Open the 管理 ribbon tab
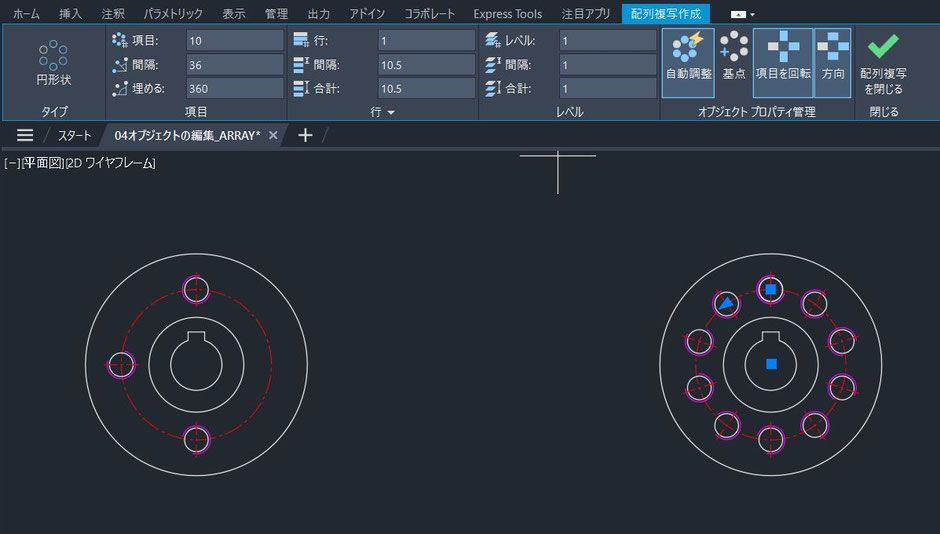Screen dimensions: 940x534 coord(276,14)
